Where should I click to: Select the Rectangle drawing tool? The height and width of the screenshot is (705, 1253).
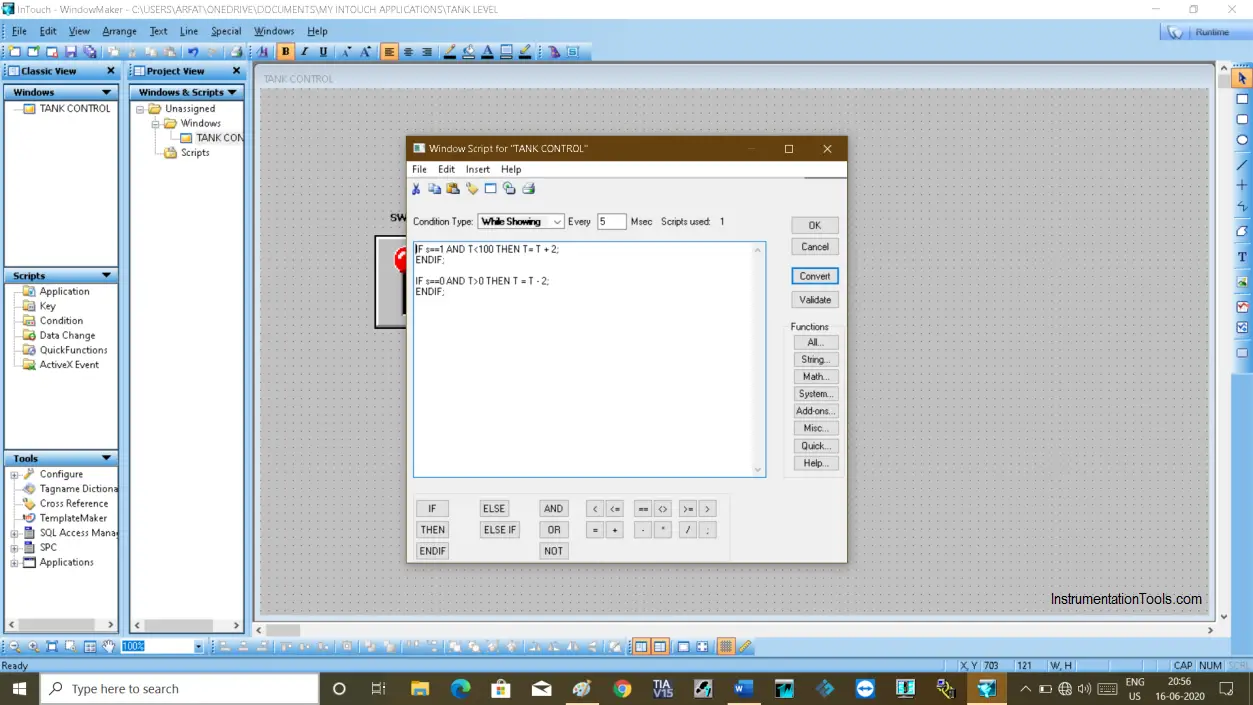coord(1242,99)
